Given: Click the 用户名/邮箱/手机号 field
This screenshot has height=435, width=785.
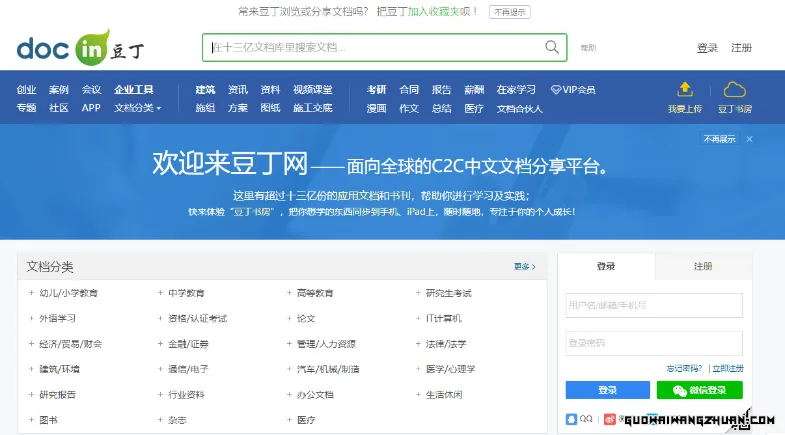Looking at the screenshot, I should (x=654, y=305).
